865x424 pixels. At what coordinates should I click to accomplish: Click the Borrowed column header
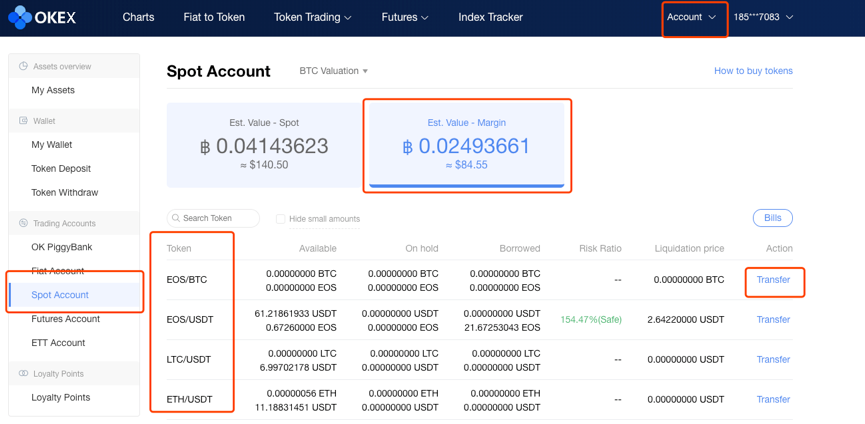tap(520, 249)
